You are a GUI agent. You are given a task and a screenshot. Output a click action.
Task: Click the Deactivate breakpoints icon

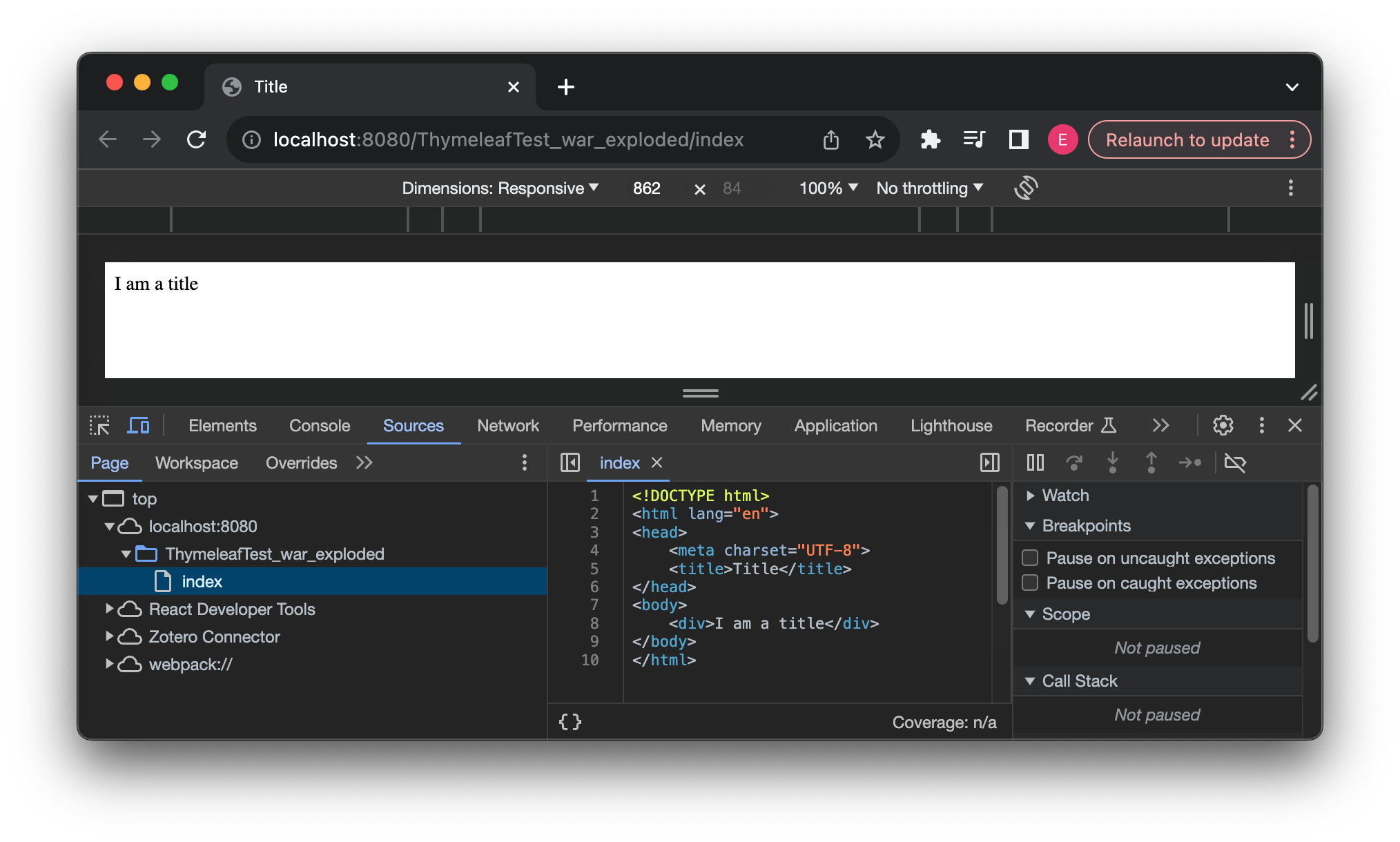pyautogui.click(x=1235, y=462)
